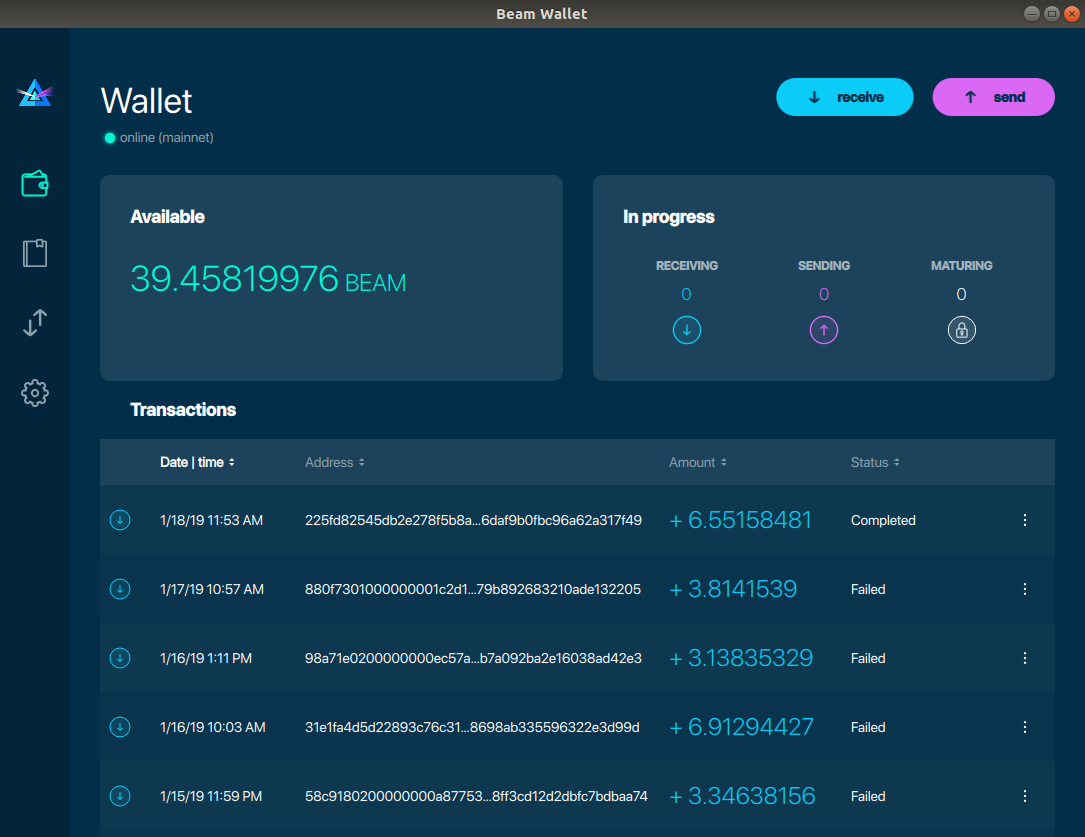The width and height of the screenshot is (1085, 837).
Task: Click the online (mainnet) status text
Action: click(167, 138)
